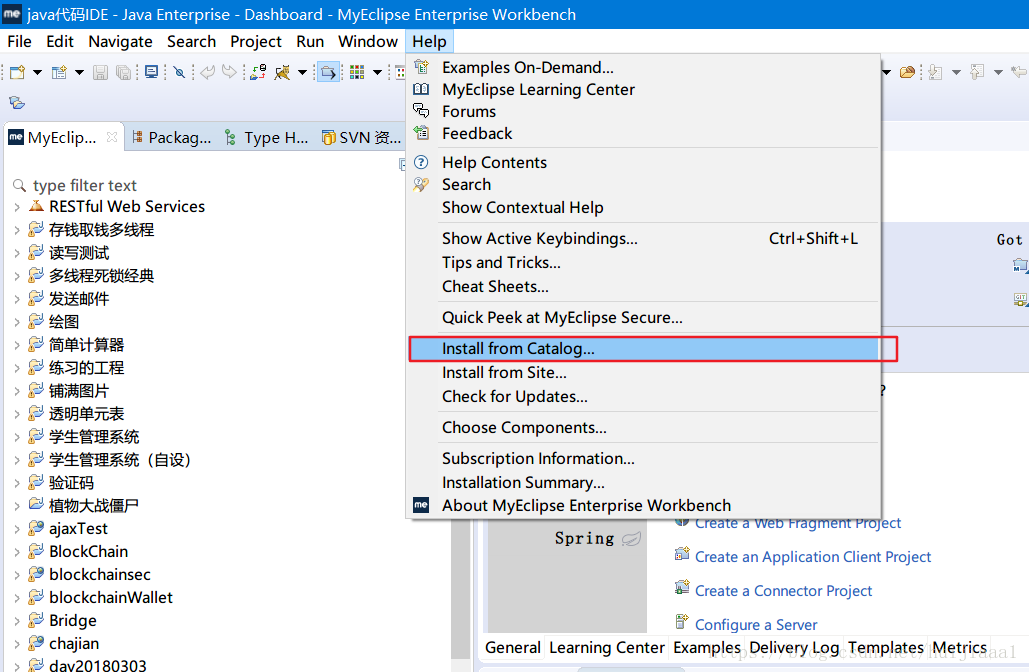Expand the 读写测试 project
The width and height of the screenshot is (1029, 672).
(x=17, y=253)
